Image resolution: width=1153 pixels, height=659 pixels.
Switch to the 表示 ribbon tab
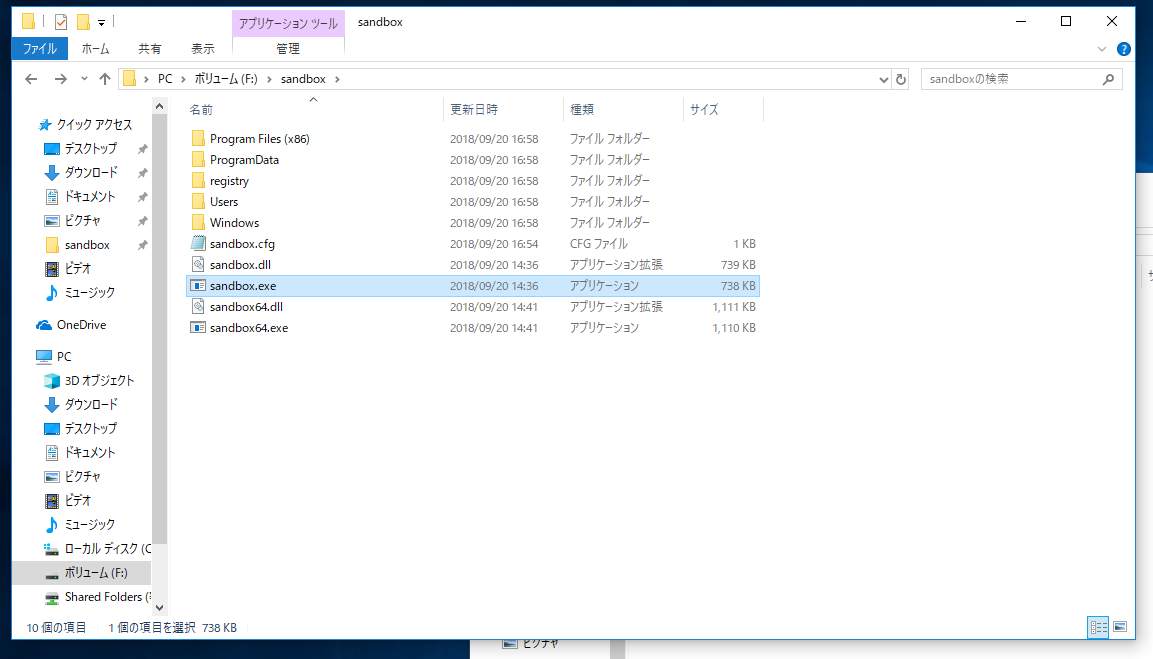(x=203, y=49)
